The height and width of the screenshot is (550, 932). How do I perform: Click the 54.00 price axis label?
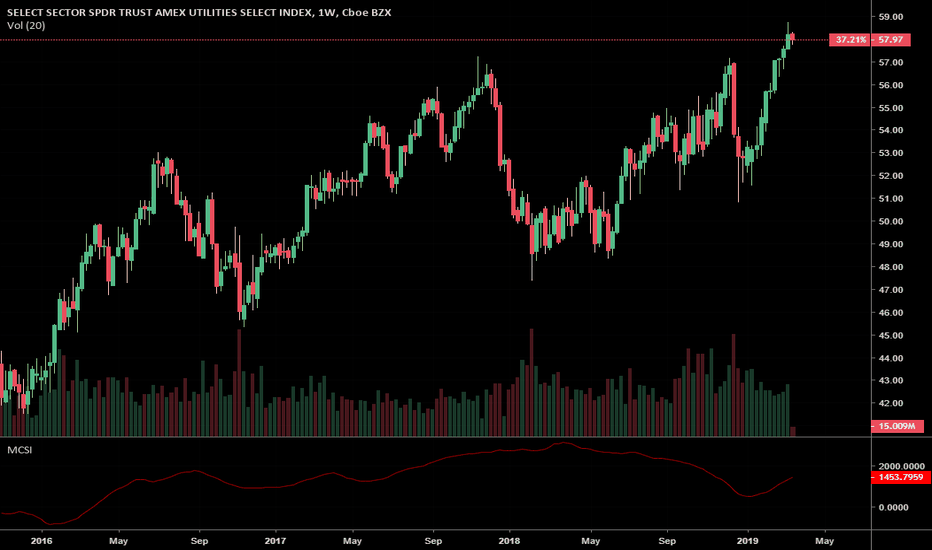pyautogui.click(x=891, y=130)
